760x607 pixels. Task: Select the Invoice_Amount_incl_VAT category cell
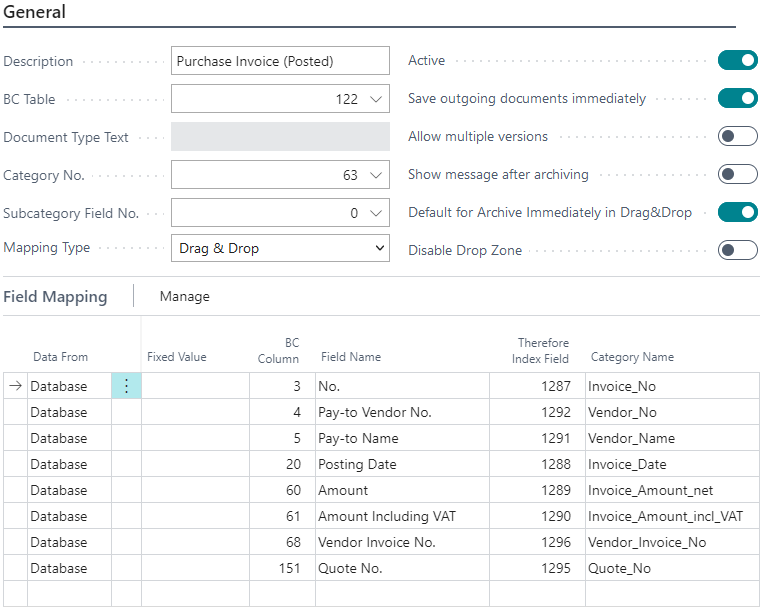pos(665,516)
